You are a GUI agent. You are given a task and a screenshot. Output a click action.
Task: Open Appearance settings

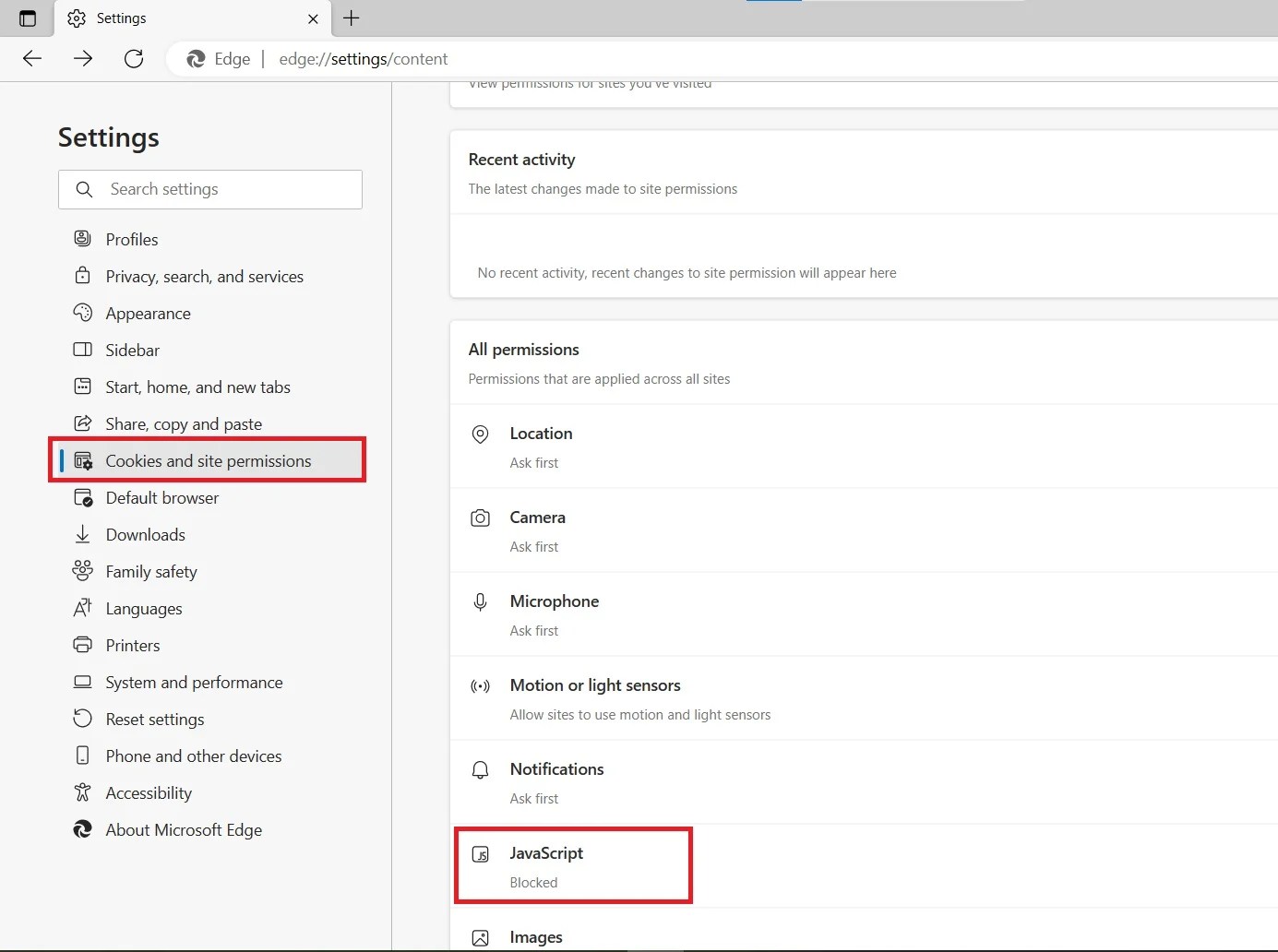point(148,313)
